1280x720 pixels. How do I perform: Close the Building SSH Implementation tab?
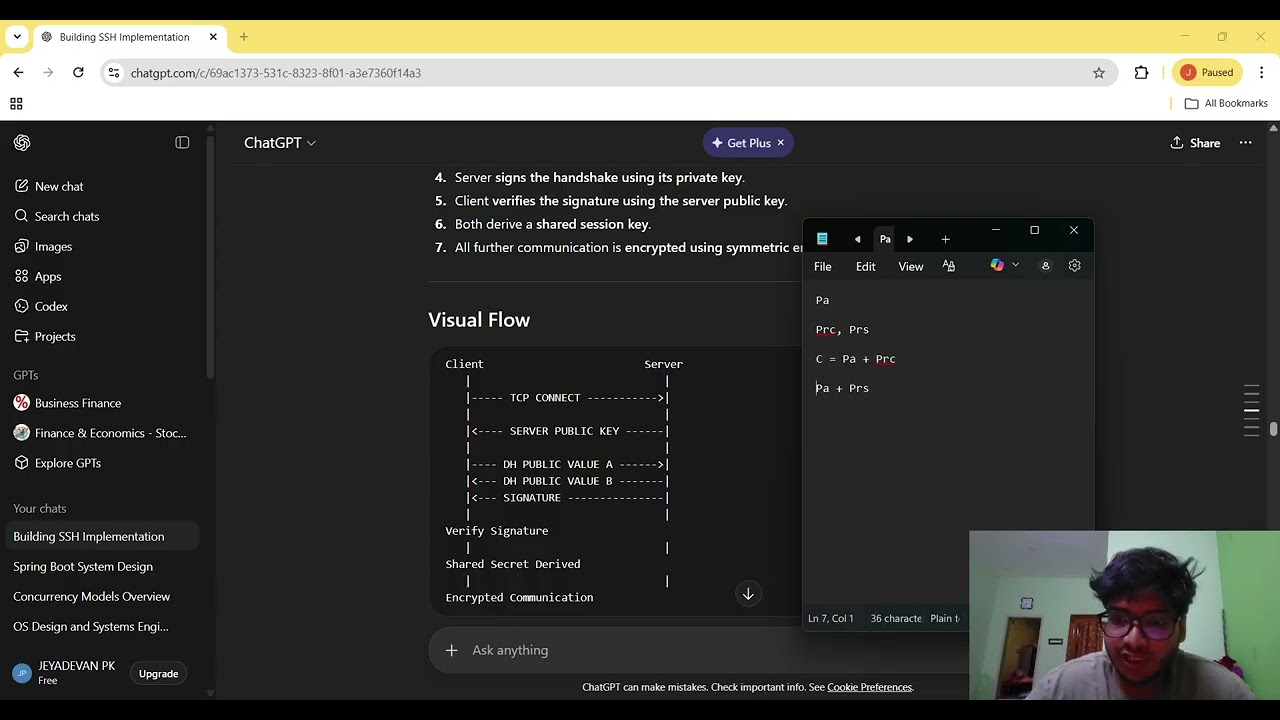point(213,37)
